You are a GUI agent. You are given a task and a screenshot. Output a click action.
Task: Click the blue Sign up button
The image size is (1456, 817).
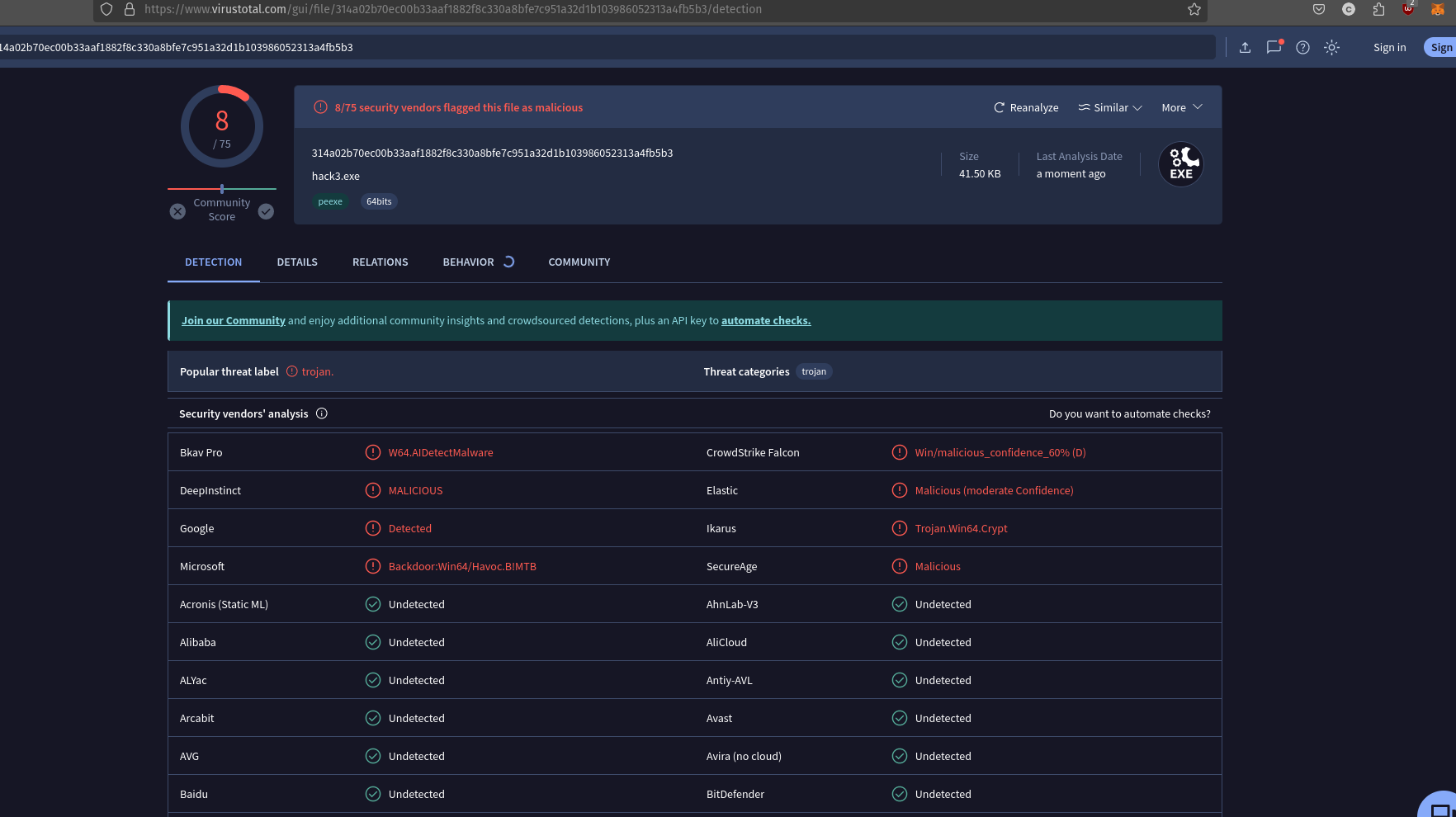(x=1441, y=48)
